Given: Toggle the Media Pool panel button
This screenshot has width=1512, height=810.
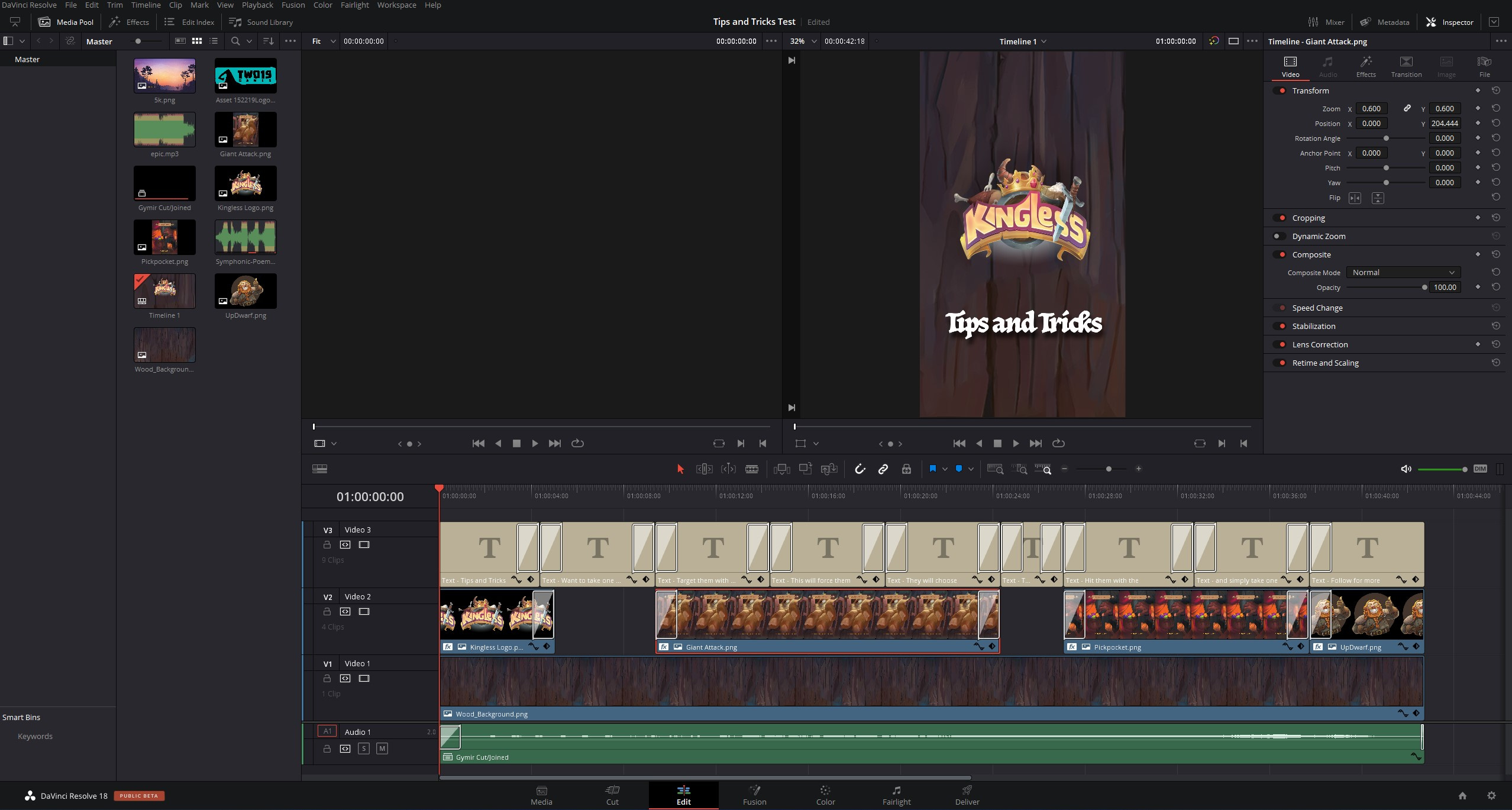Looking at the screenshot, I should point(66,22).
